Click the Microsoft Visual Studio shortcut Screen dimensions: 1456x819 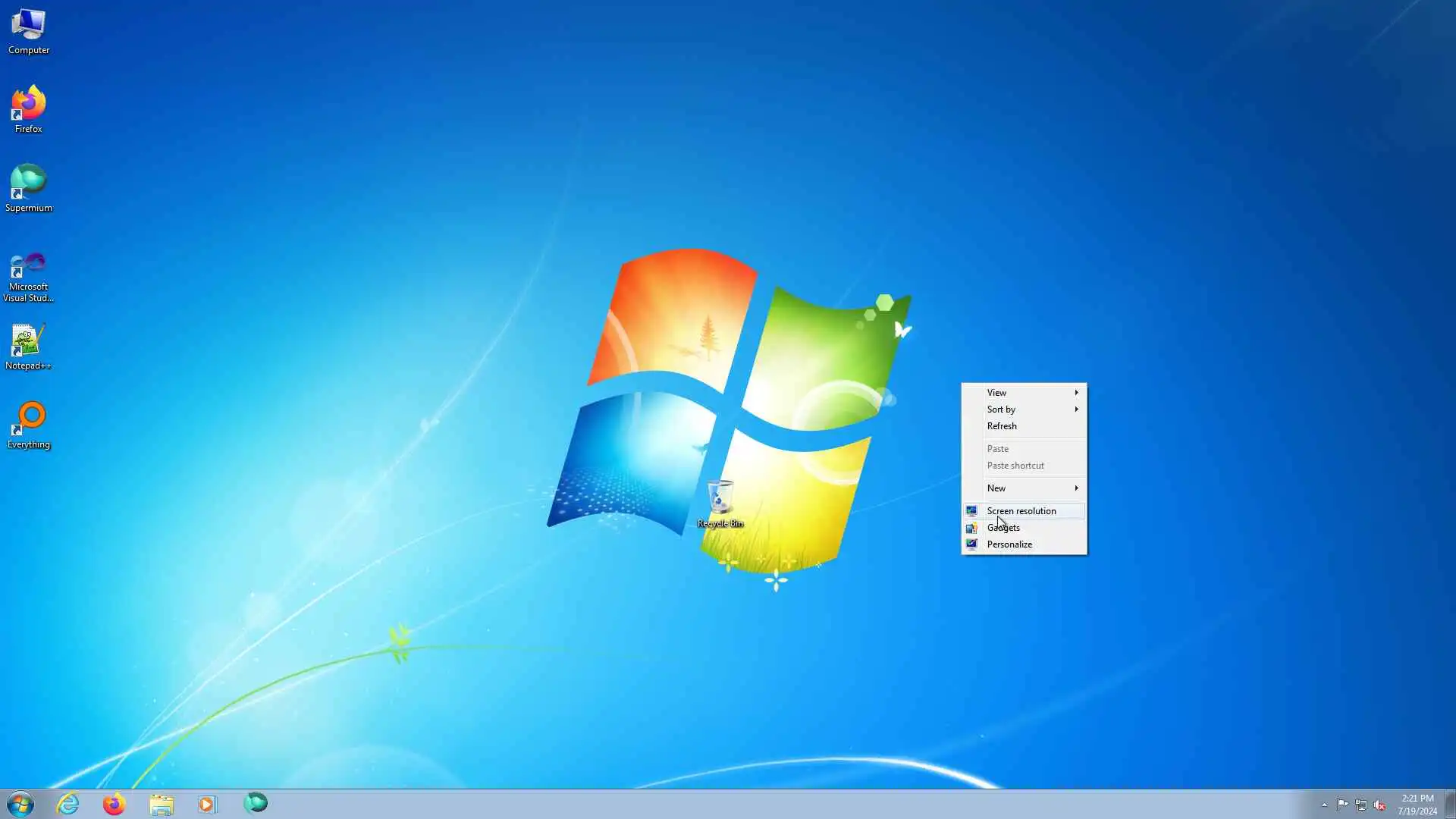pyautogui.click(x=29, y=275)
